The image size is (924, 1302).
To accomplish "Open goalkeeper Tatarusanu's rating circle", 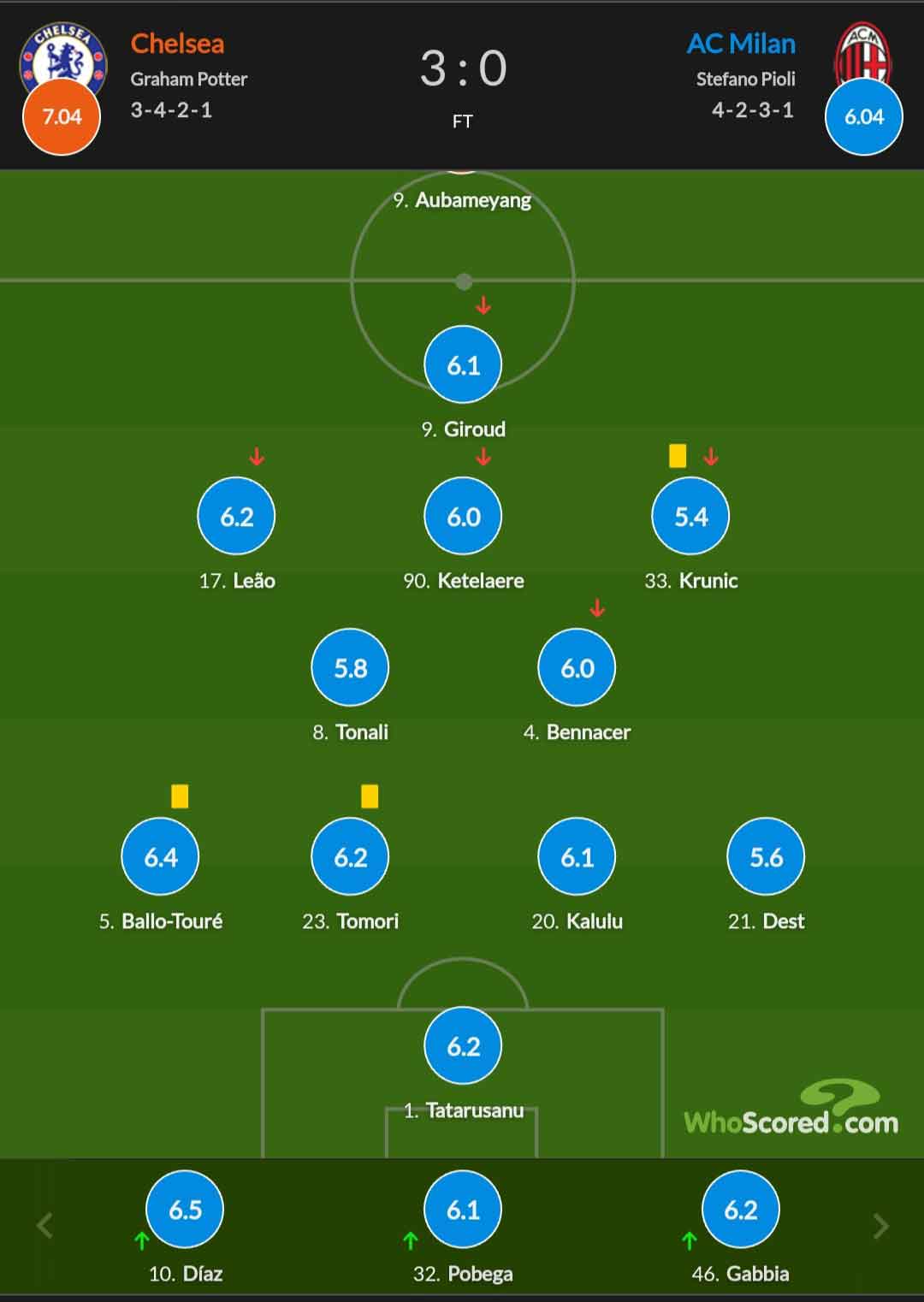I will [x=463, y=1045].
